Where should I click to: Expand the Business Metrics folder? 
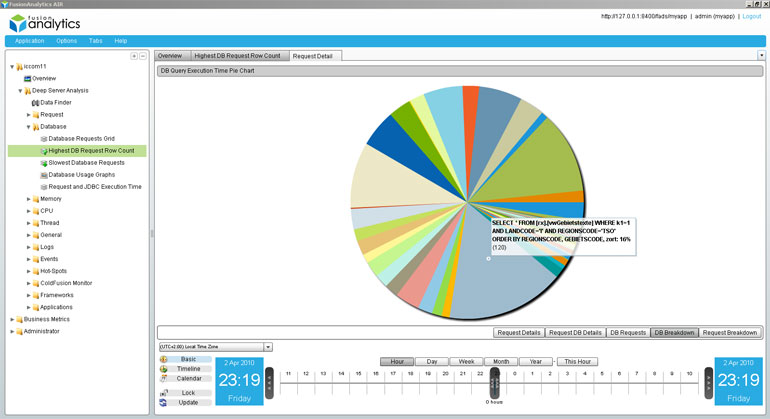(12, 319)
